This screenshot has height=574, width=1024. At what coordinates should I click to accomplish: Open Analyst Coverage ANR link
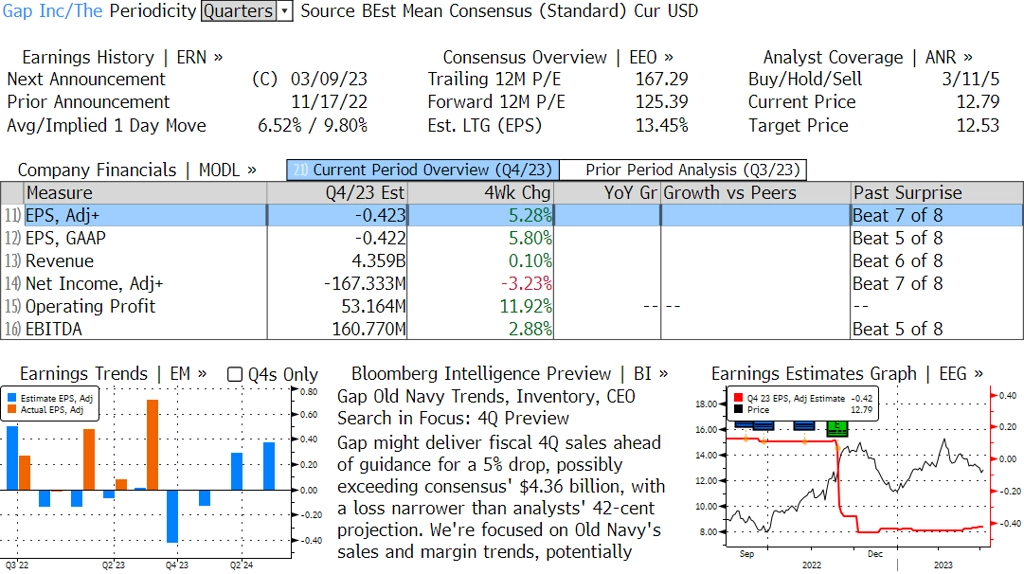pos(867,57)
